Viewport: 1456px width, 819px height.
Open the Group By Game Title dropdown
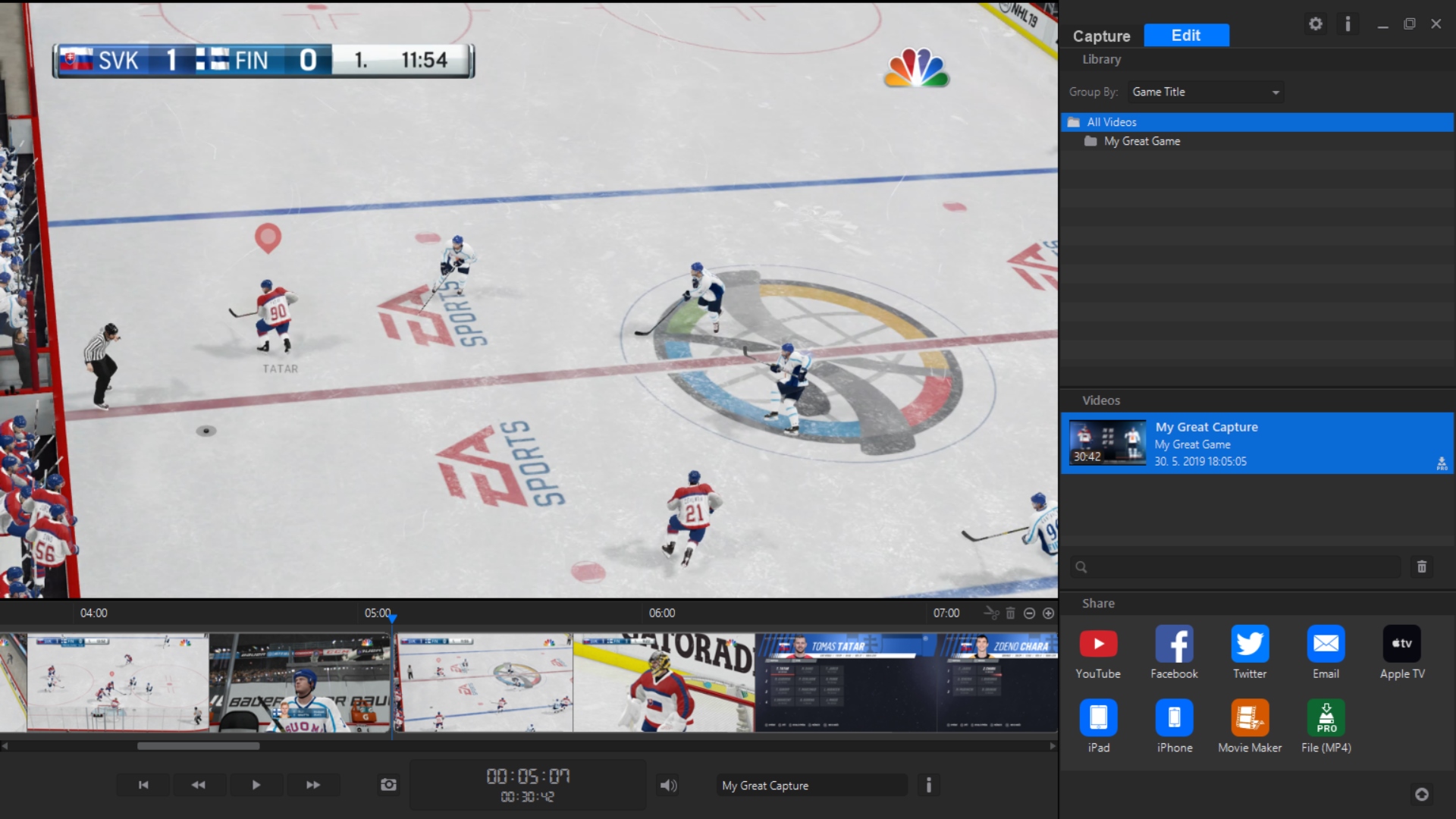coord(1206,92)
